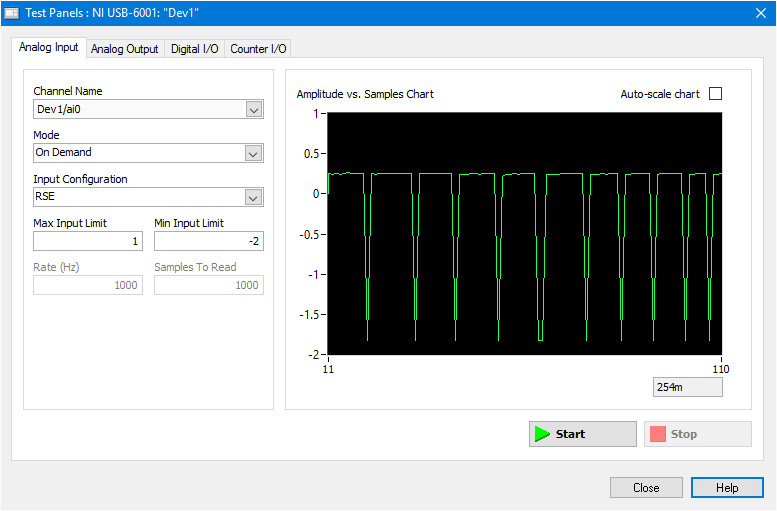
Task: Switch to the Analog Output tab
Action: coord(124,49)
